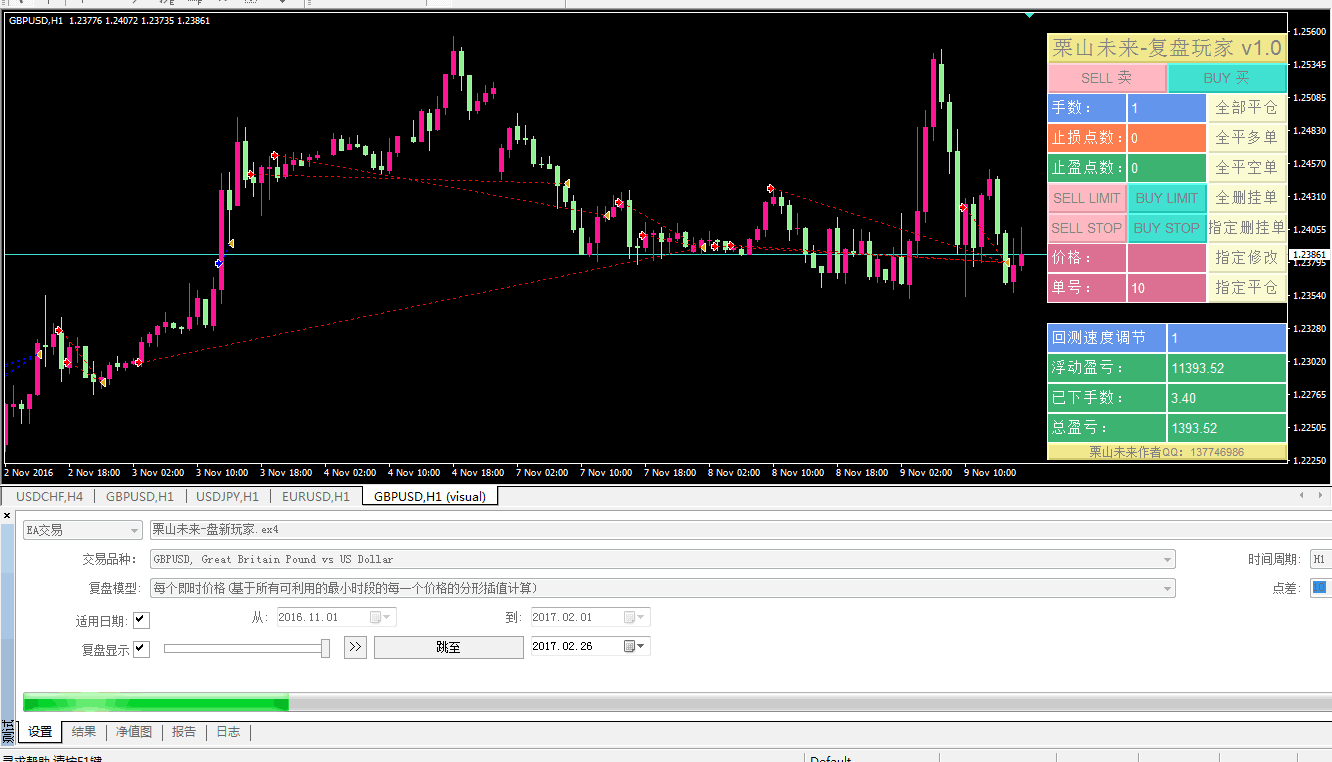The image size is (1332, 762).
Task: Click the 止盈点数 take profit input field
Action: 1167,168
